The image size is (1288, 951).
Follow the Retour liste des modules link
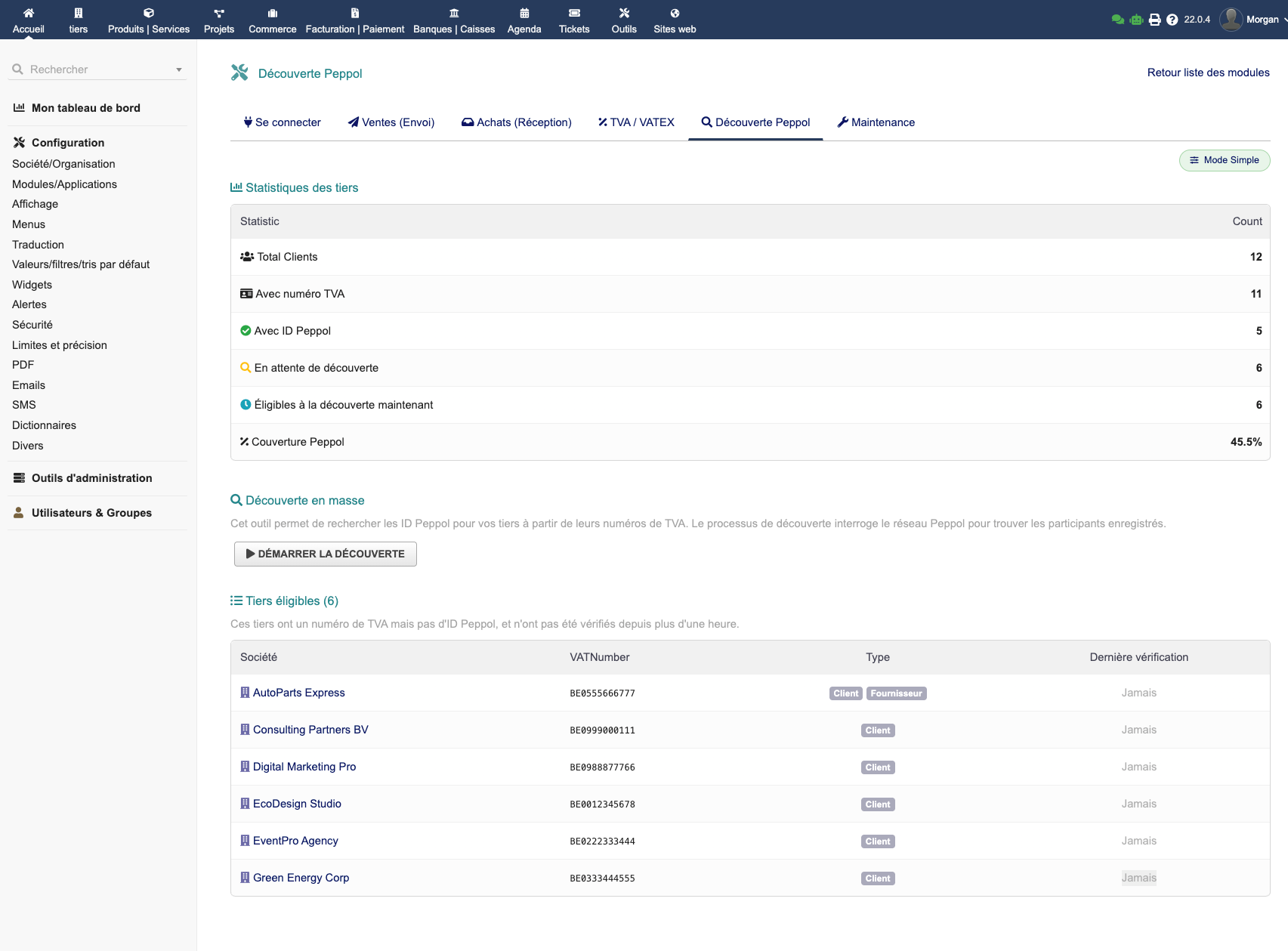point(1208,73)
